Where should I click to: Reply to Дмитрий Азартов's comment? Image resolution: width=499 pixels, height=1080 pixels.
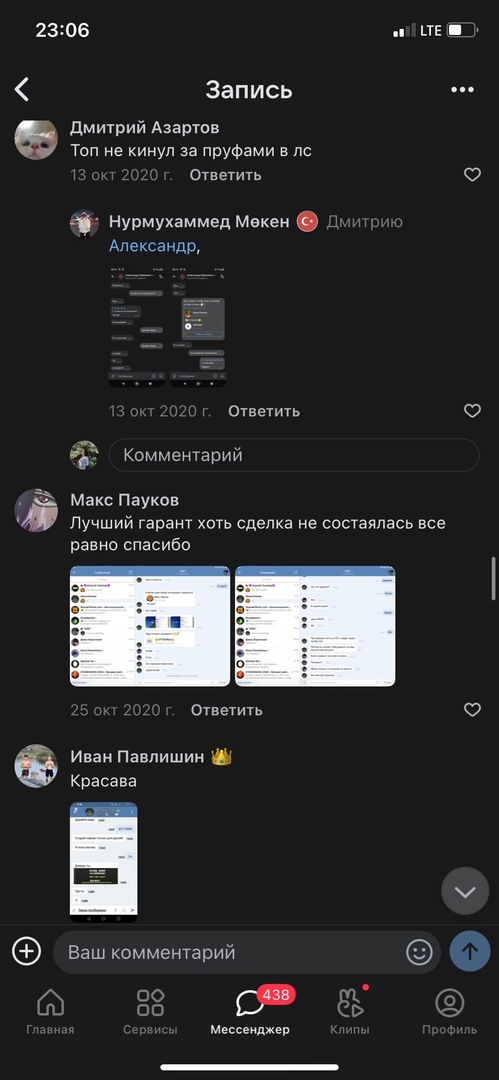click(225, 175)
